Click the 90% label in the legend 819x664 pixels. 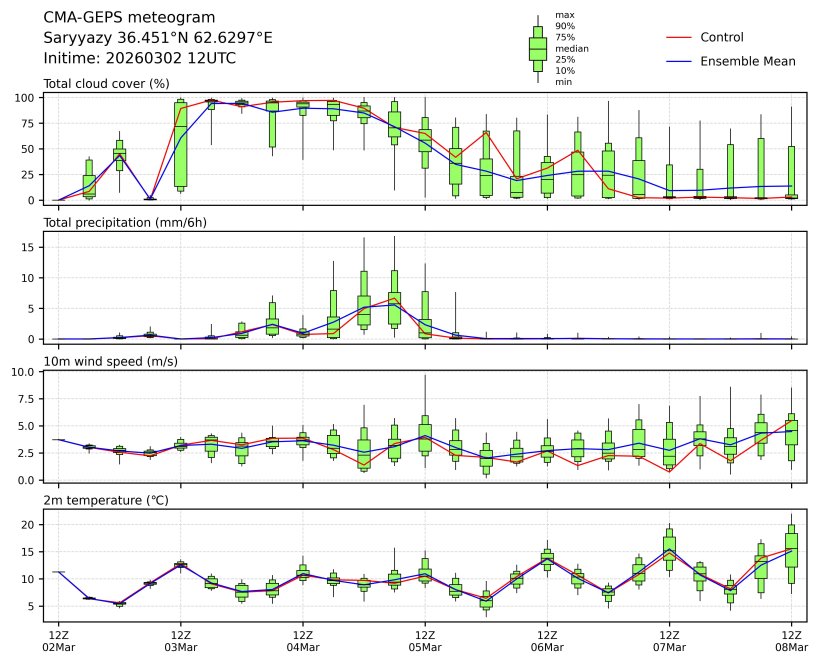tap(565, 26)
